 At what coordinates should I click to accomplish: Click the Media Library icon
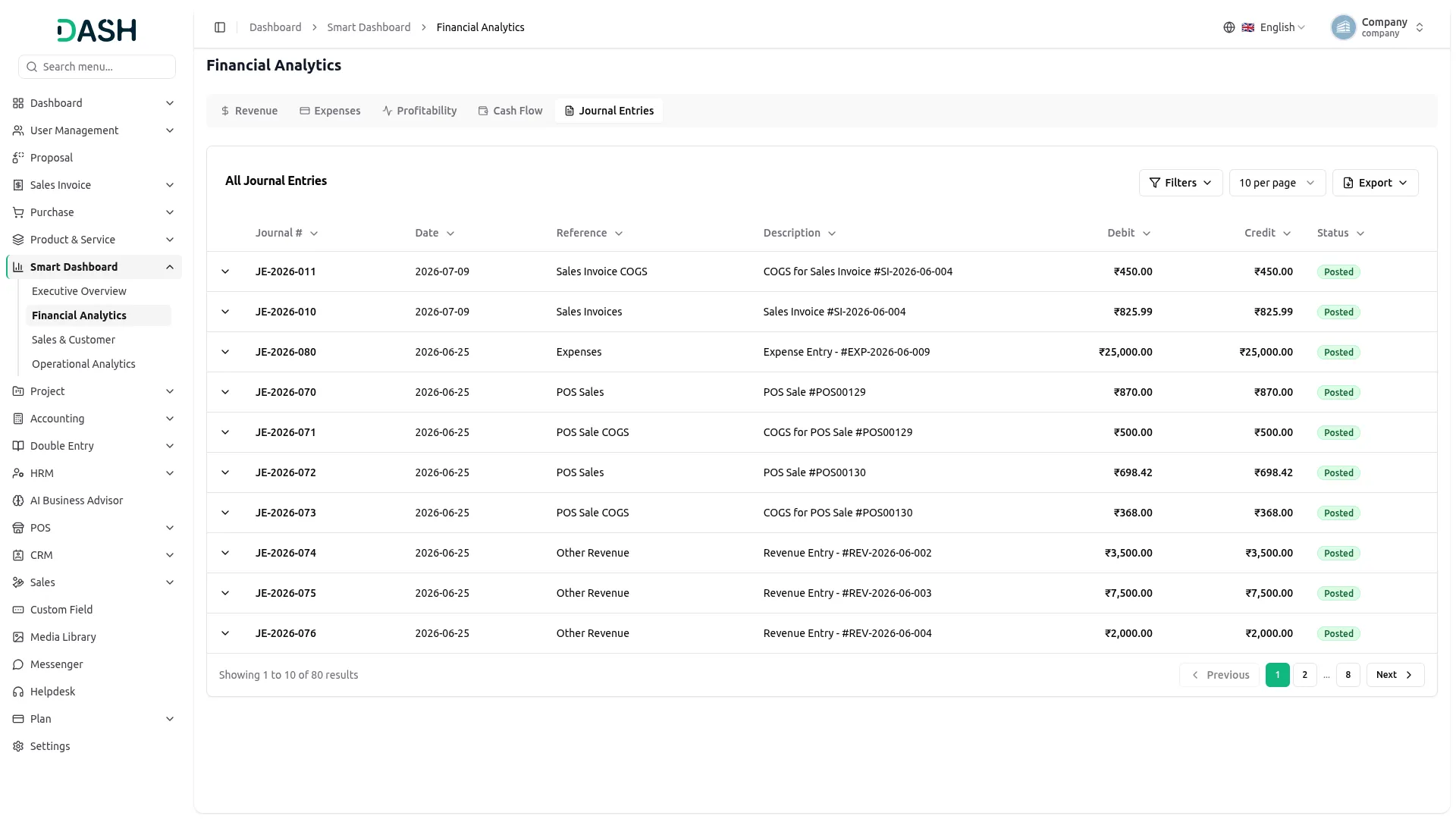(18, 637)
